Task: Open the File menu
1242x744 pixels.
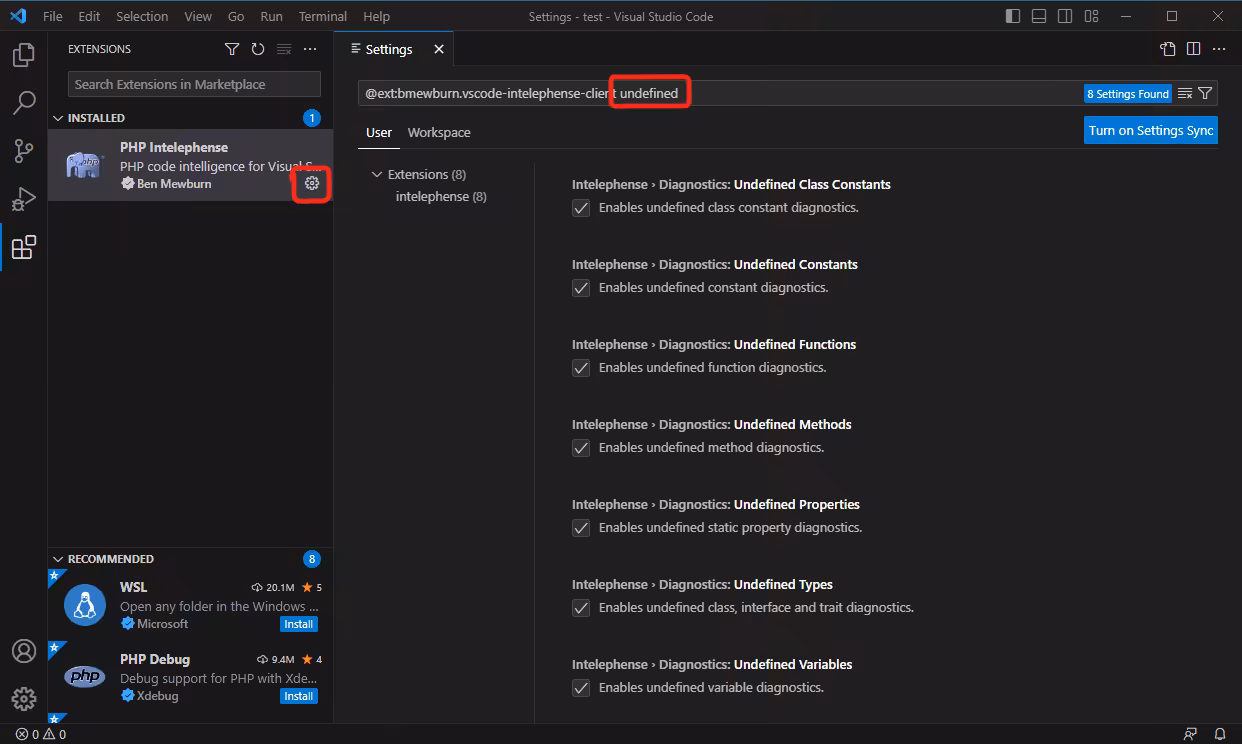Action: [x=53, y=16]
